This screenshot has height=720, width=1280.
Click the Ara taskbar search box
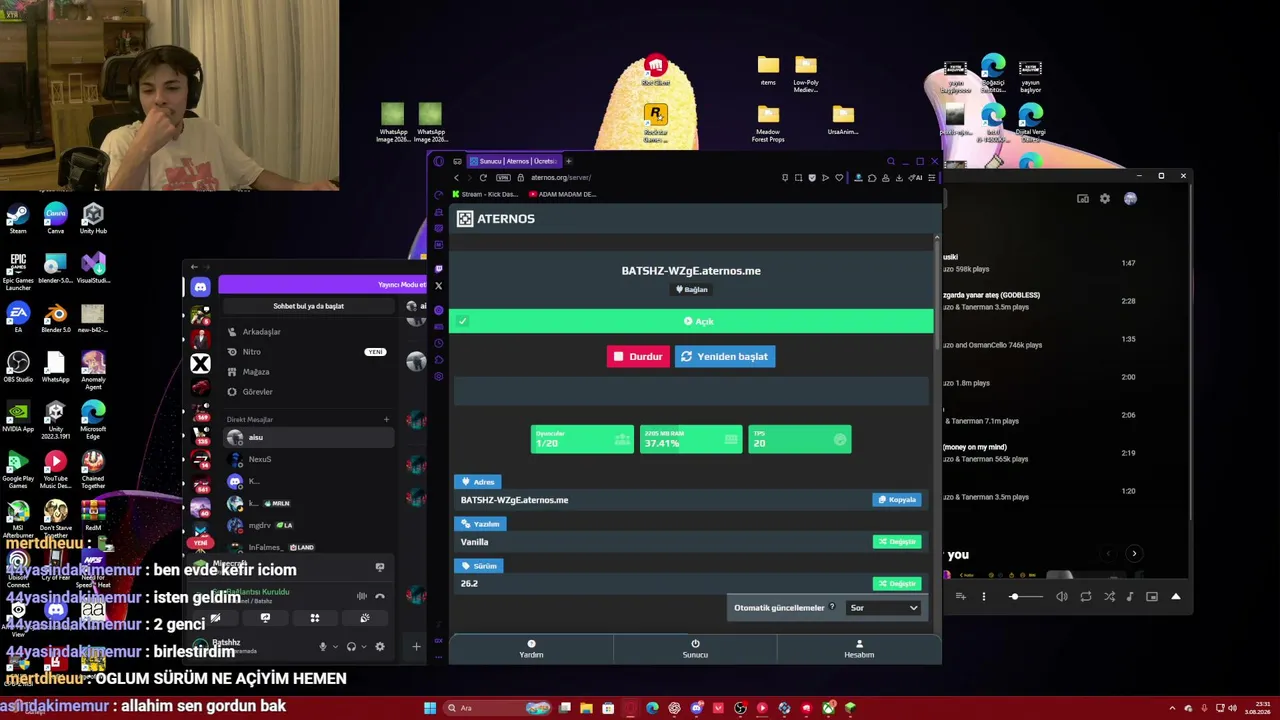(497, 708)
